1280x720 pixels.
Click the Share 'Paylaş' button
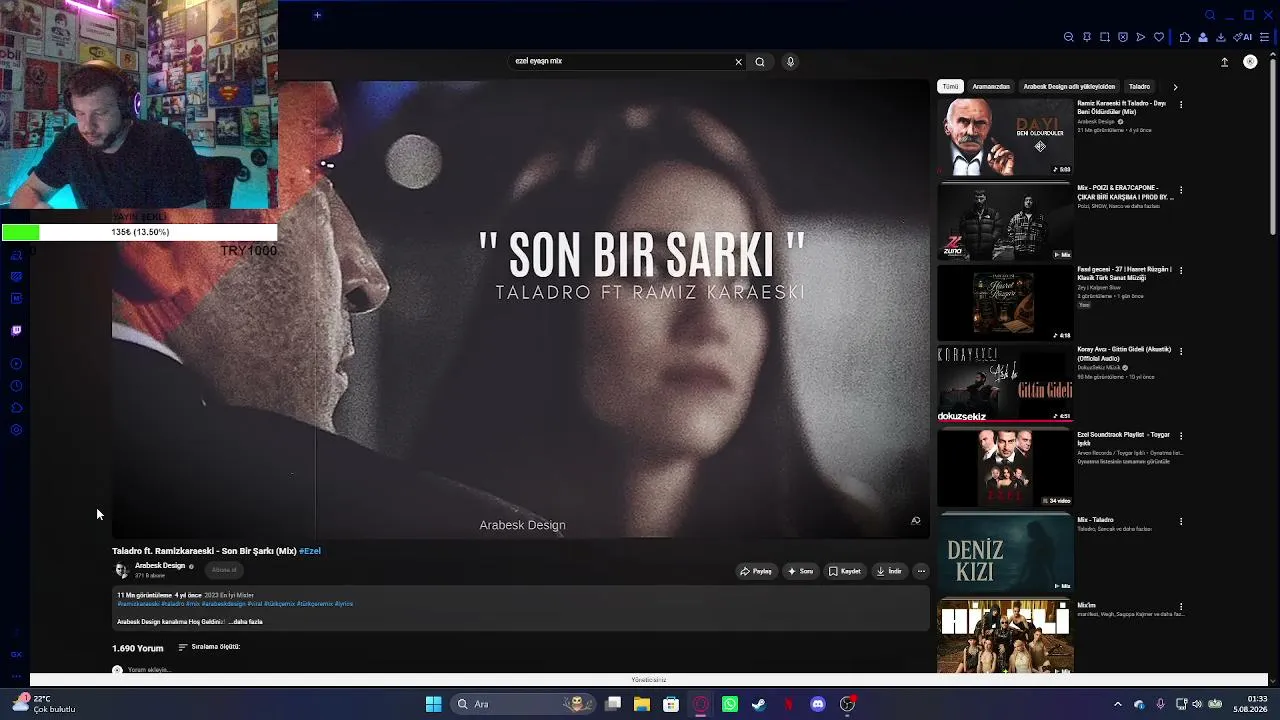(756, 571)
